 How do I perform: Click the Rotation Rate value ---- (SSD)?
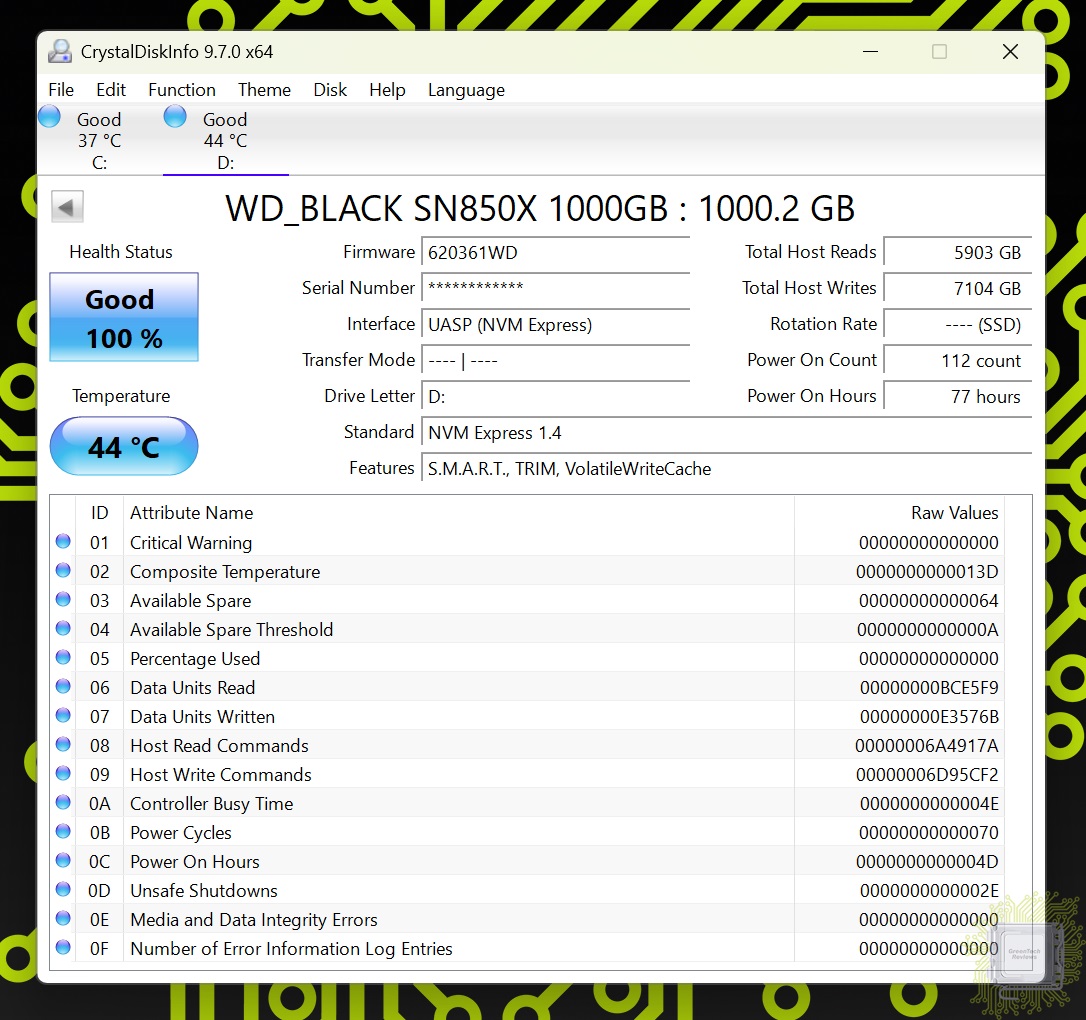[x=958, y=325]
